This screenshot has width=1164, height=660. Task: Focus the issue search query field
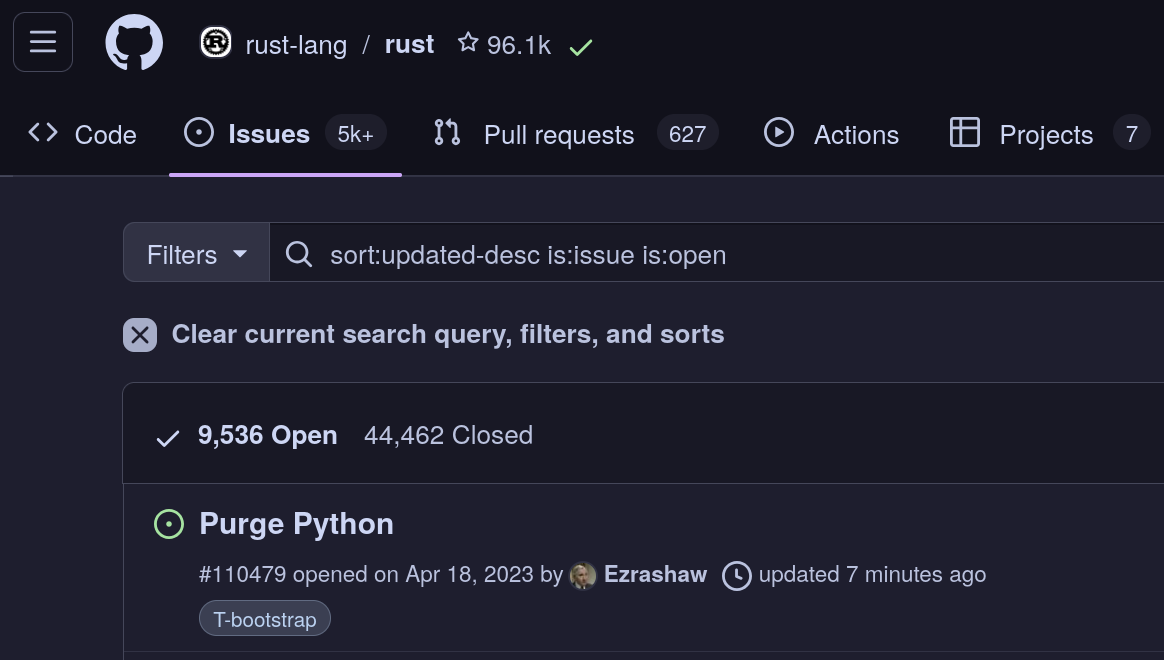point(716,252)
